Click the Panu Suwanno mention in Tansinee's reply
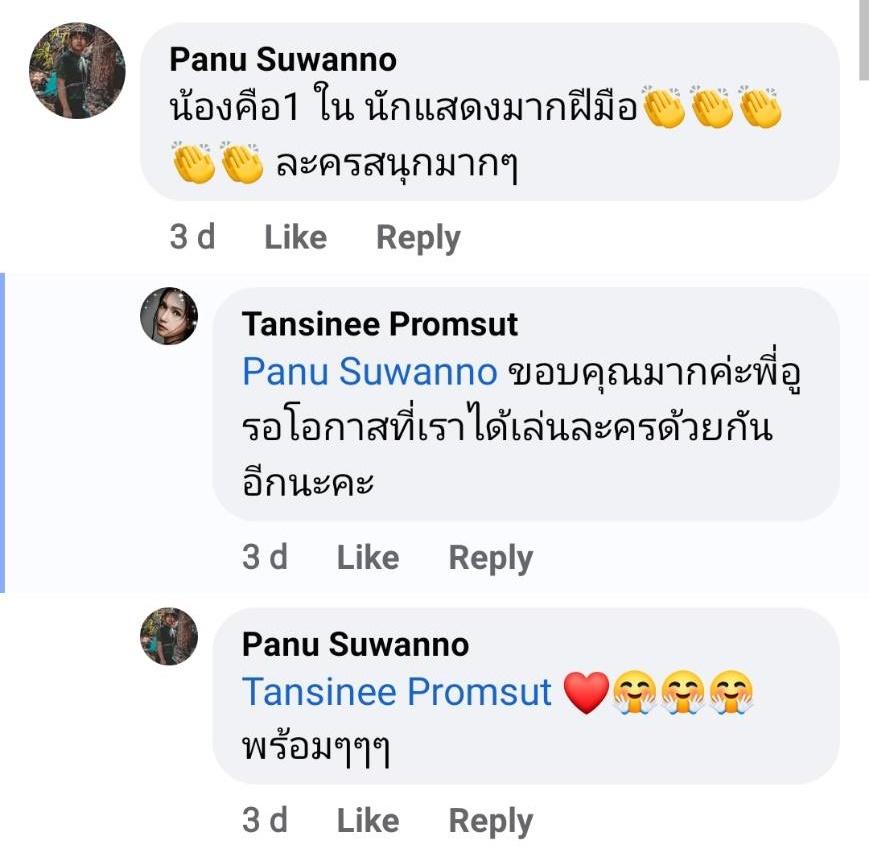Image resolution: width=869 pixels, height=851 pixels. [369, 372]
